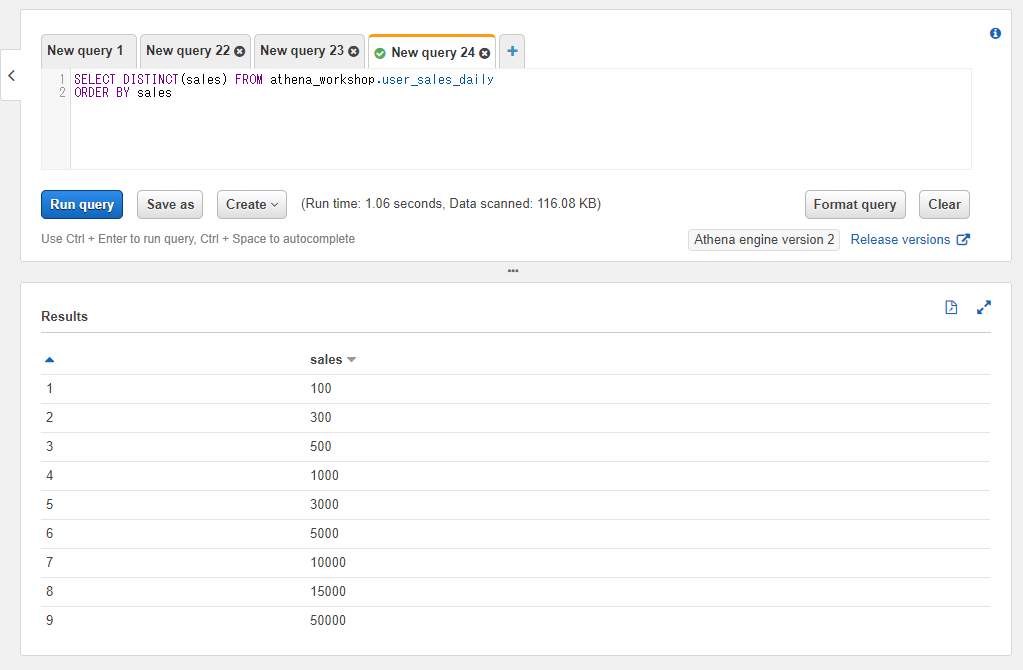Click the Run query button
Screen dimensions: 1023x670
(82, 204)
